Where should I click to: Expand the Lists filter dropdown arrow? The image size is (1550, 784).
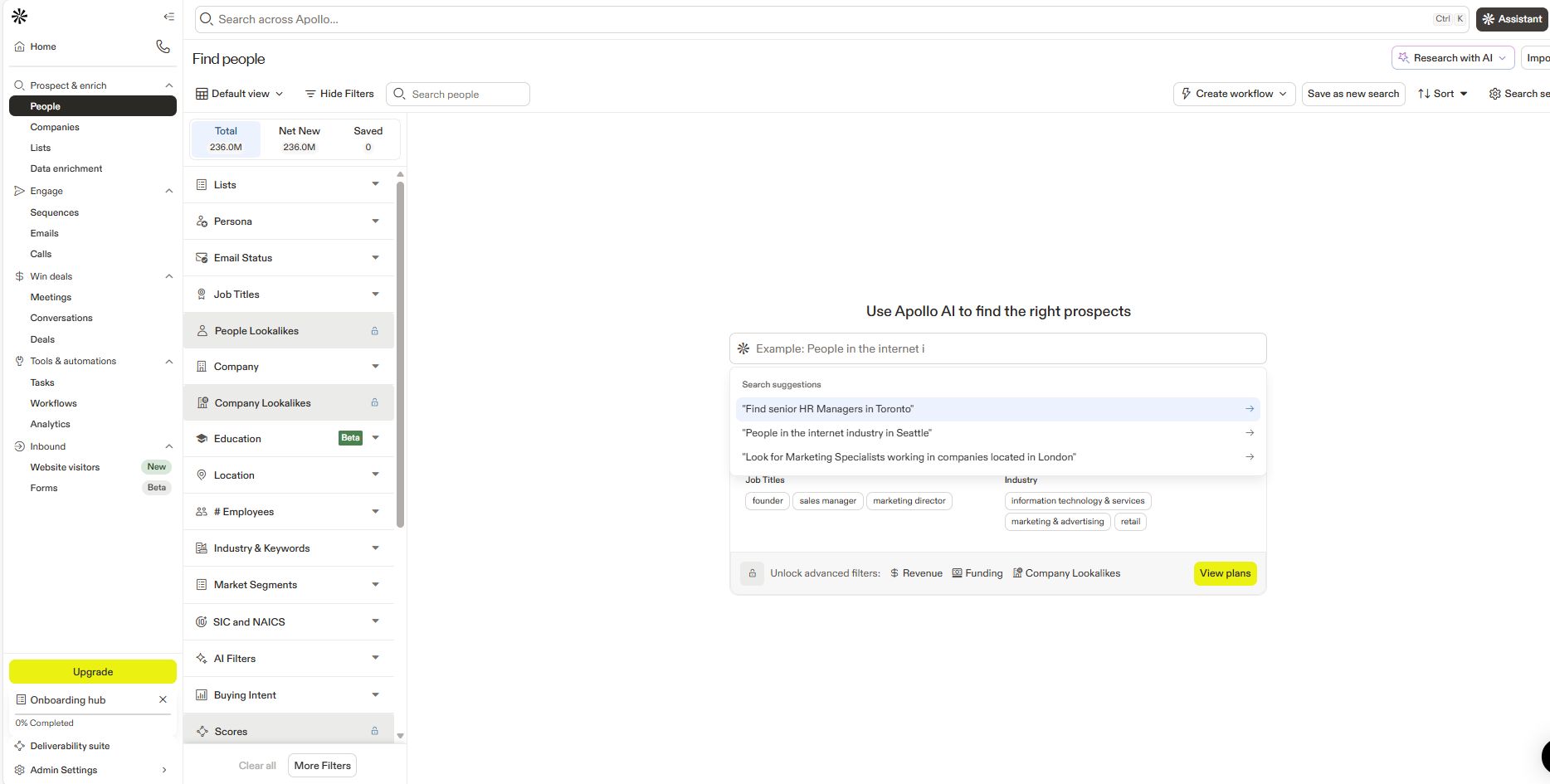click(x=375, y=184)
